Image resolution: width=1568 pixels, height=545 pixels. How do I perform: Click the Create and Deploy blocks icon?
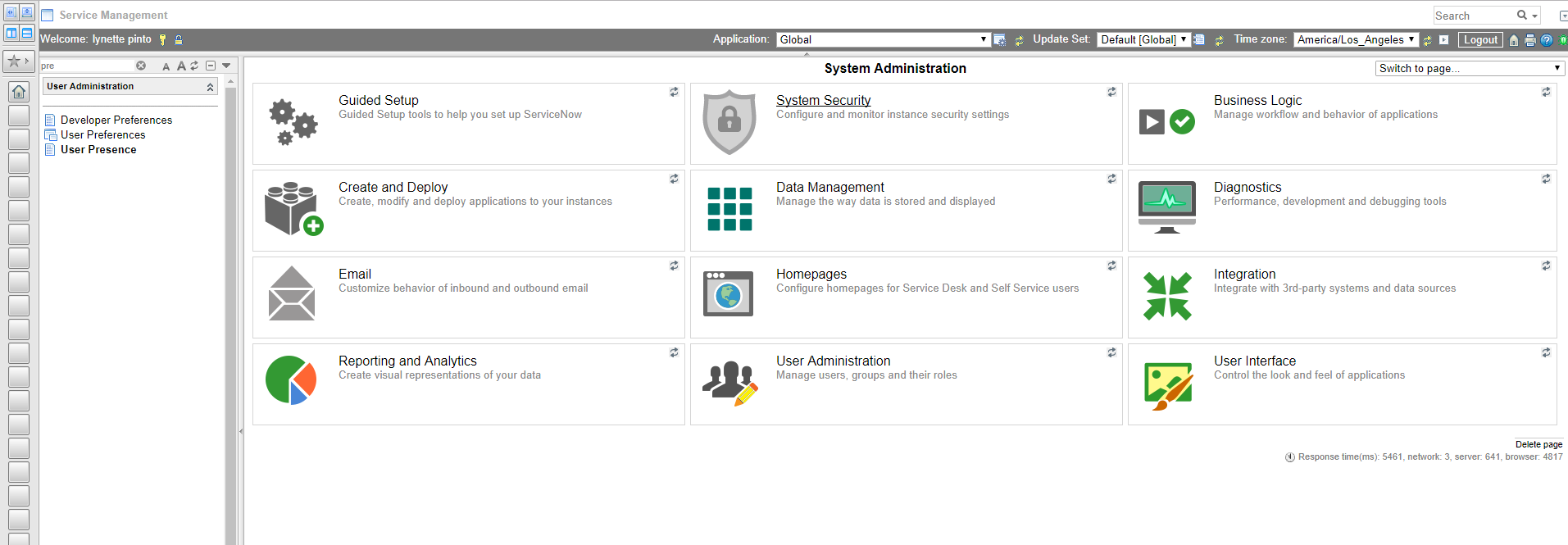(293, 209)
